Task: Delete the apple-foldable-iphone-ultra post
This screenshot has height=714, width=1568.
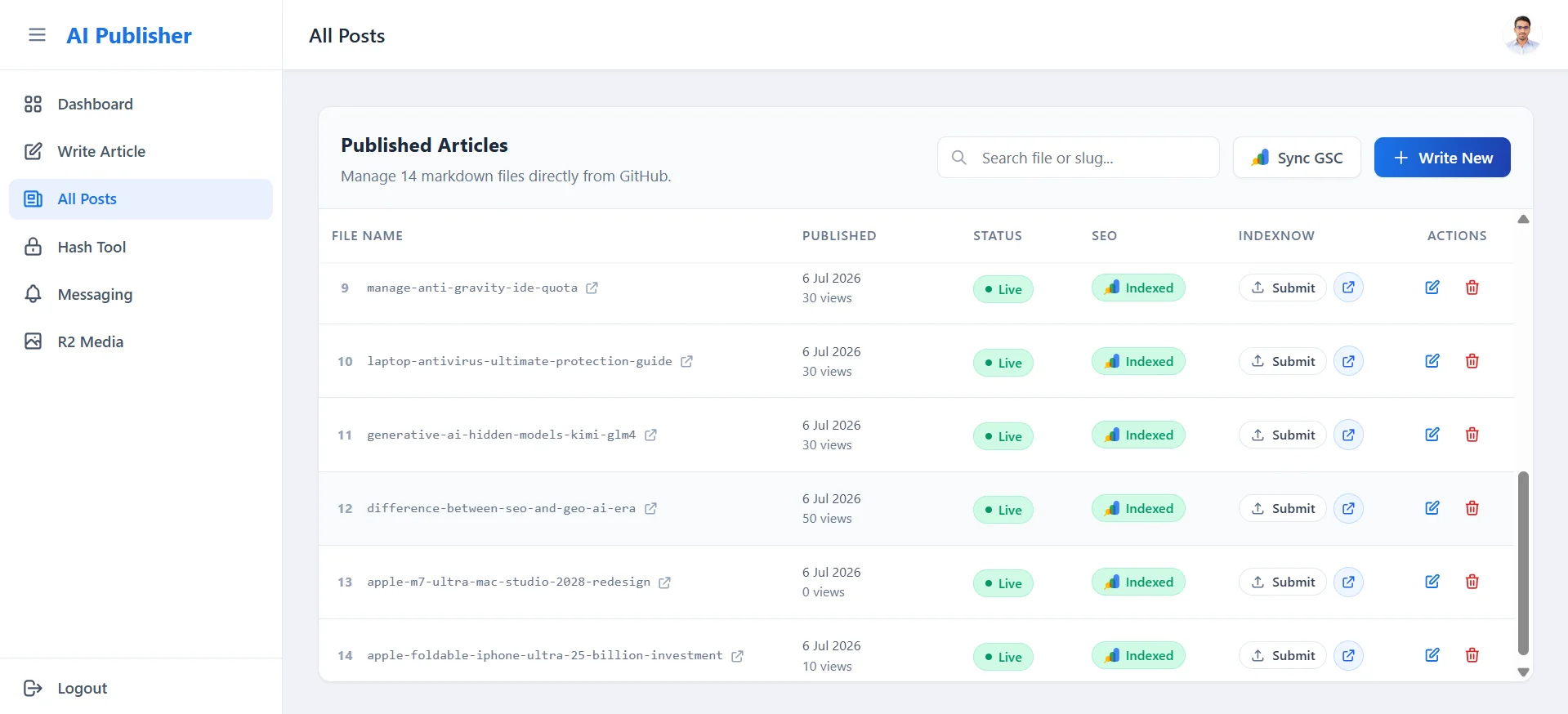Action: [1472, 655]
